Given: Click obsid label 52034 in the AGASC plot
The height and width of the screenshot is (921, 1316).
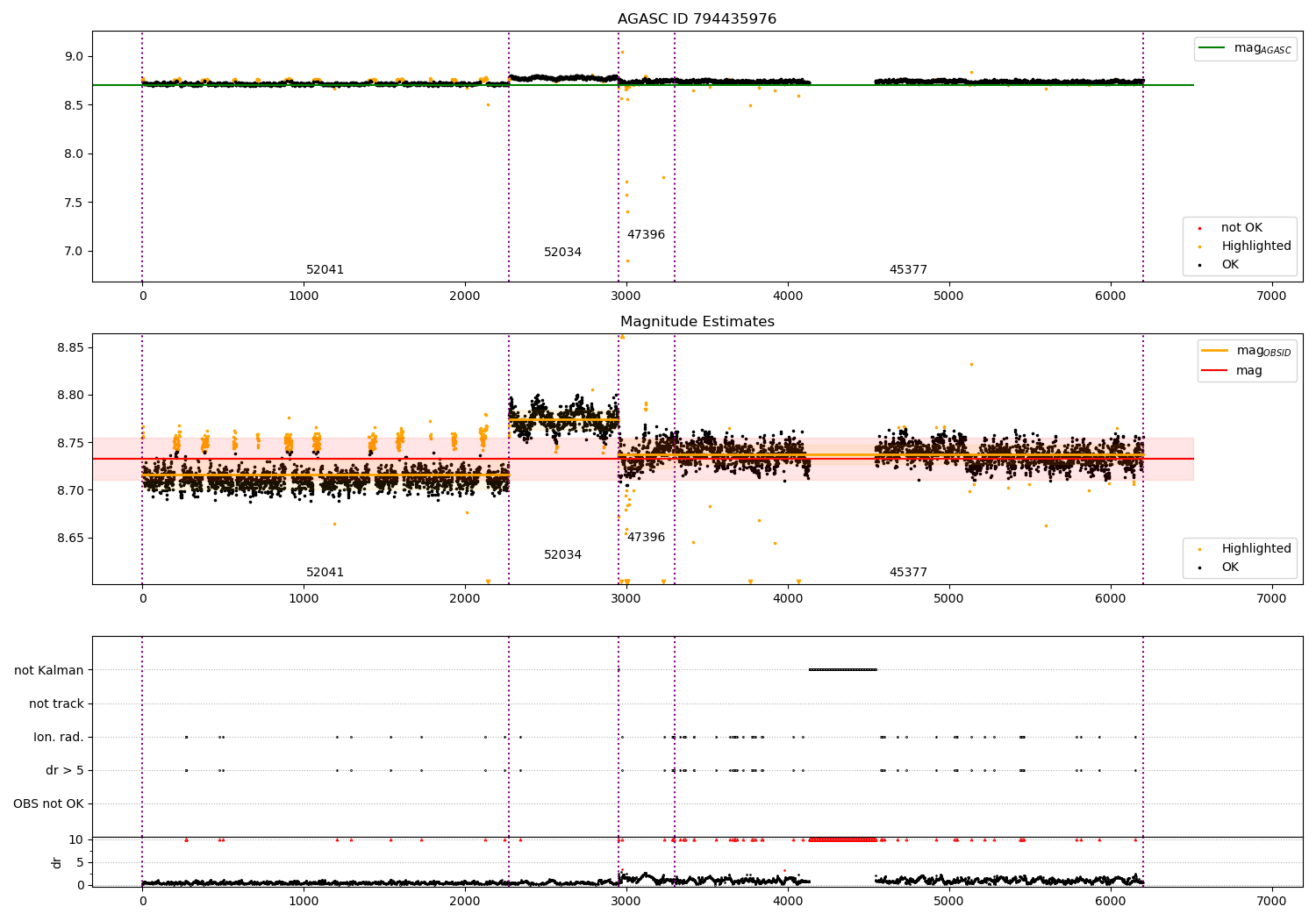Looking at the screenshot, I should coord(562,253).
